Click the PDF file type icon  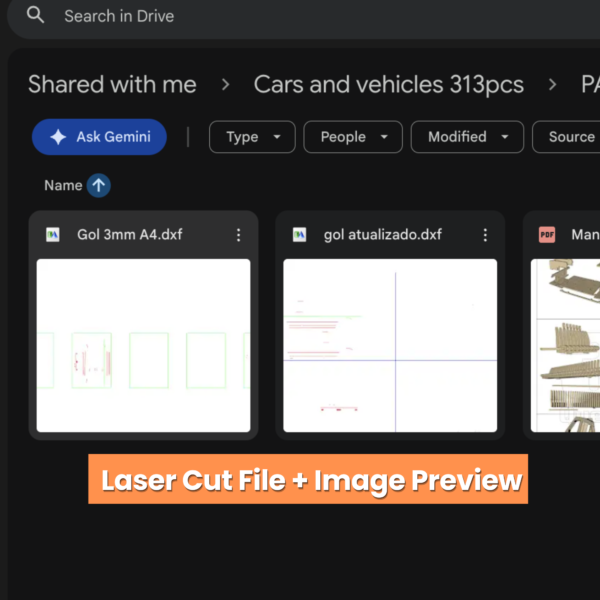click(547, 235)
